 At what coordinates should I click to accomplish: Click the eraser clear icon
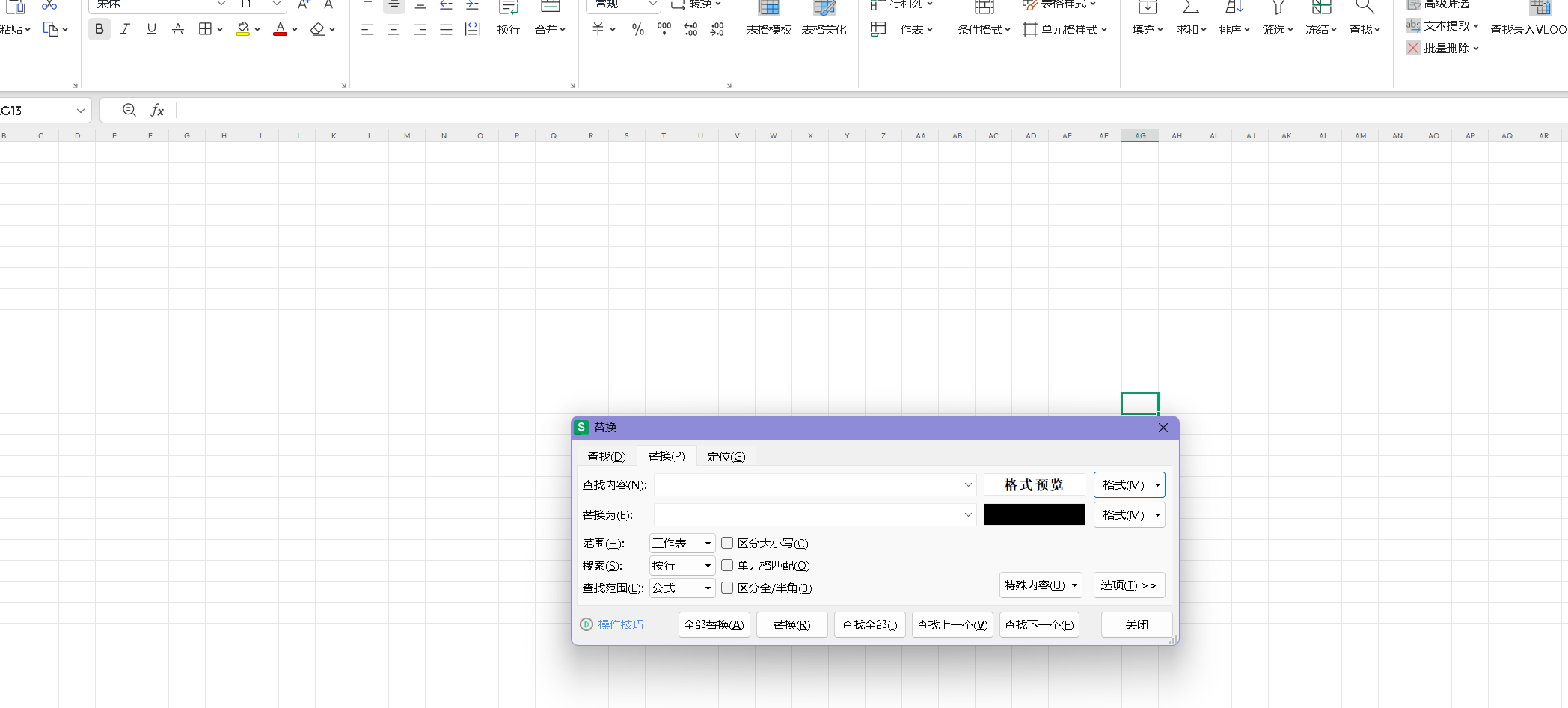(317, 29)
